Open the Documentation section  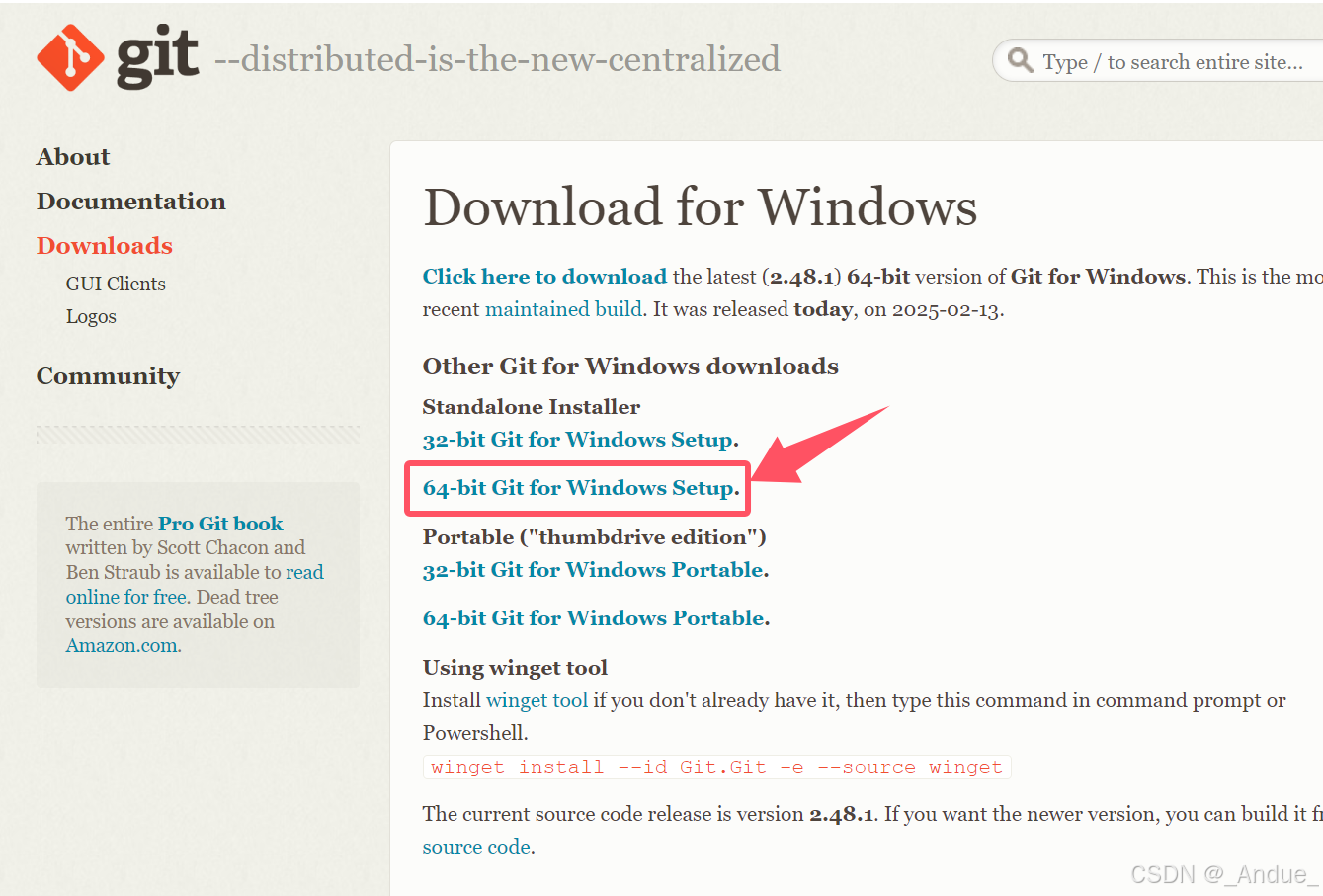(130, 201)
